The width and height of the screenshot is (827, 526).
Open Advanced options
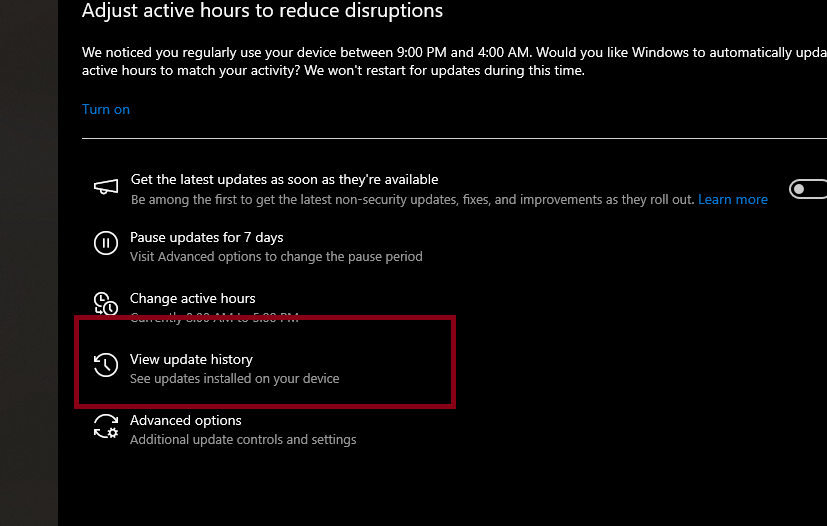[186, 420]
